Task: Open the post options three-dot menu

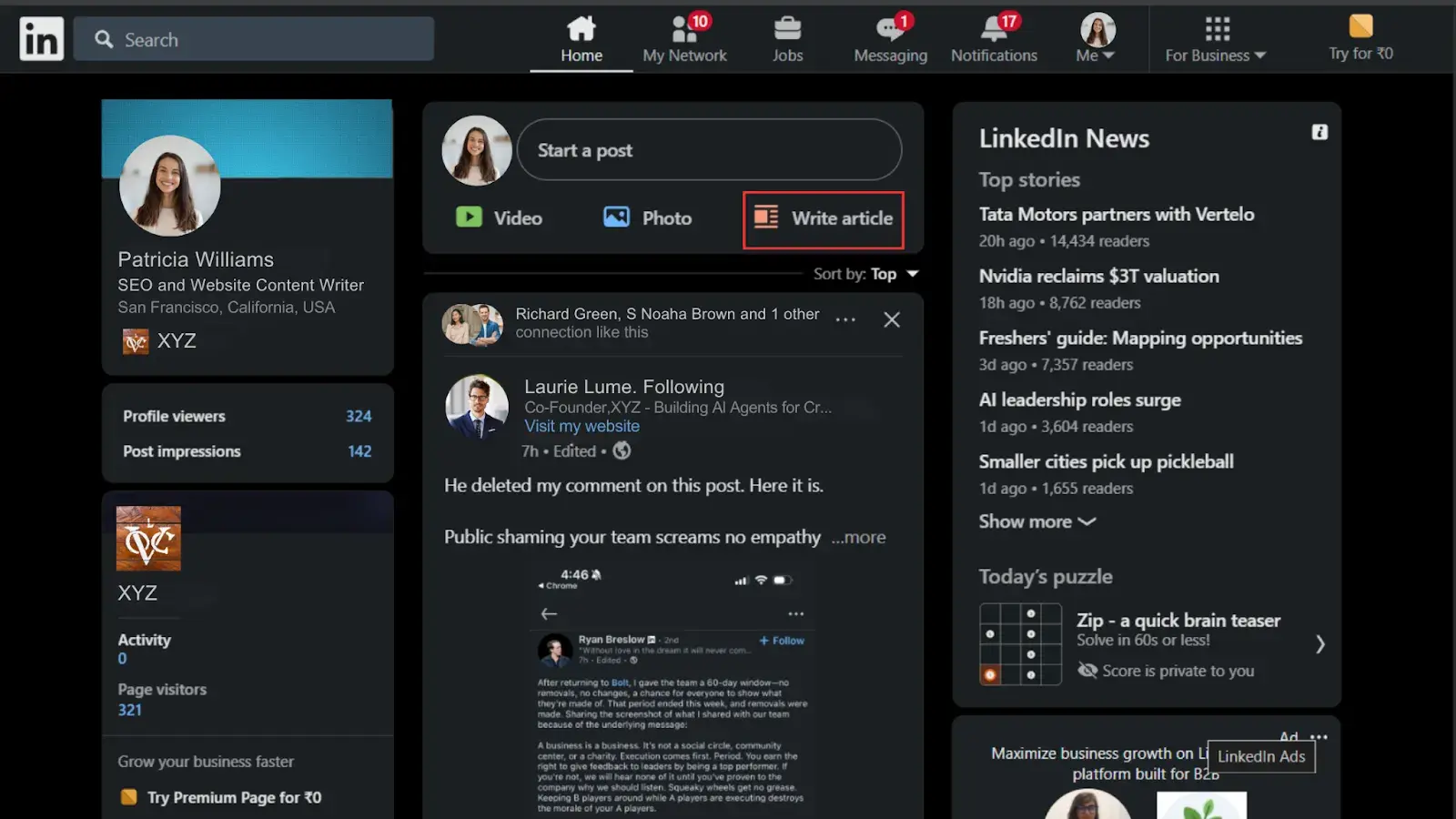Action: [845, 318]
